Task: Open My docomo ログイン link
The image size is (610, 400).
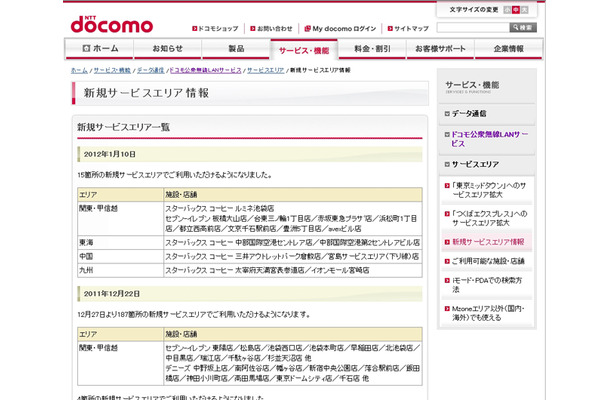Action: 344,28
